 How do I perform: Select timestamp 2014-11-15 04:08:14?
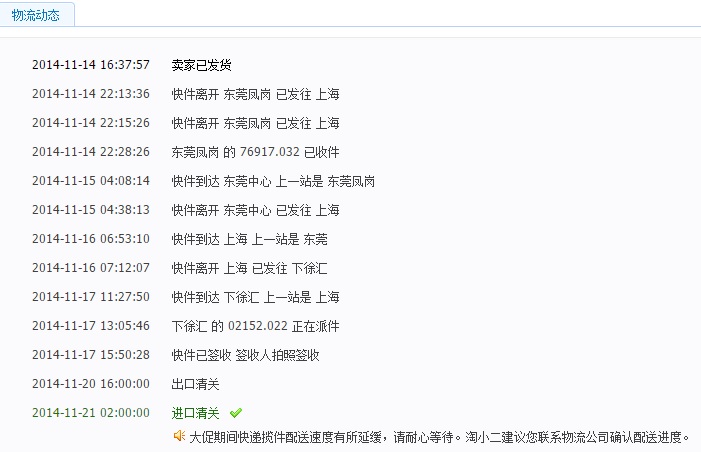point(91,181)
